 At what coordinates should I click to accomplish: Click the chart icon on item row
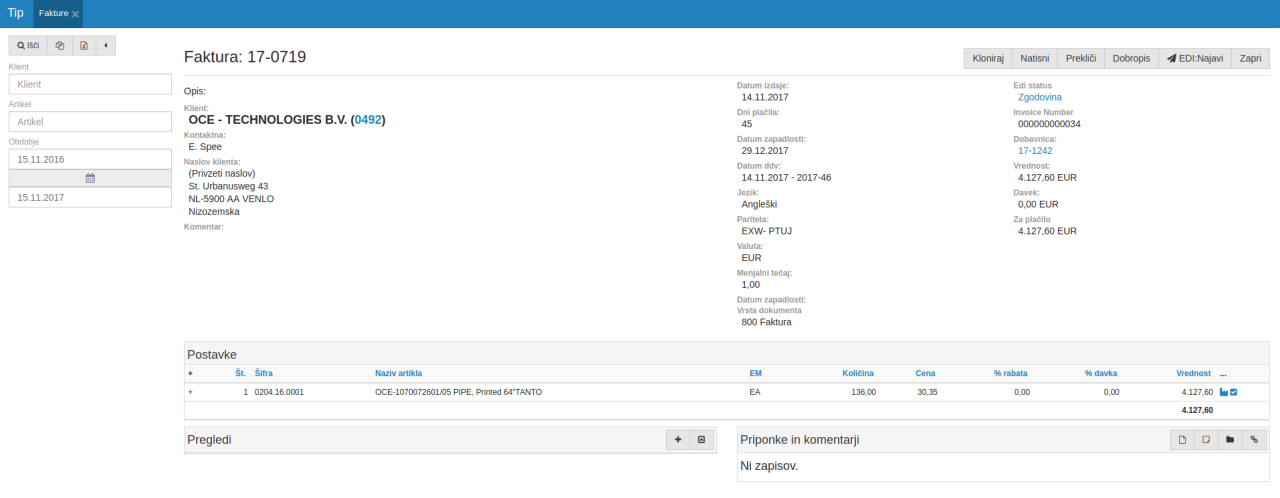point(1223,392)
